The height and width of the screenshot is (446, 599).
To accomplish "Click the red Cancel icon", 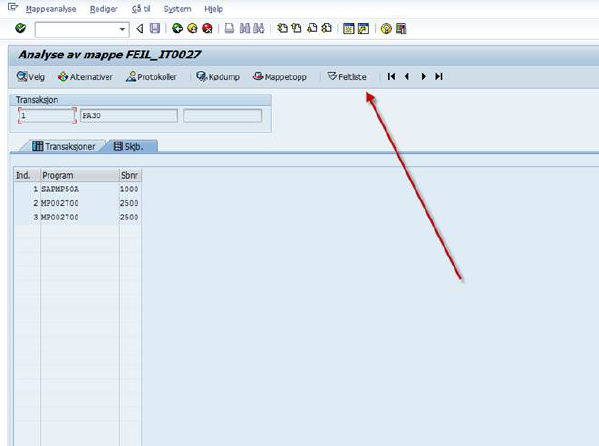I will tap(207, 28).
